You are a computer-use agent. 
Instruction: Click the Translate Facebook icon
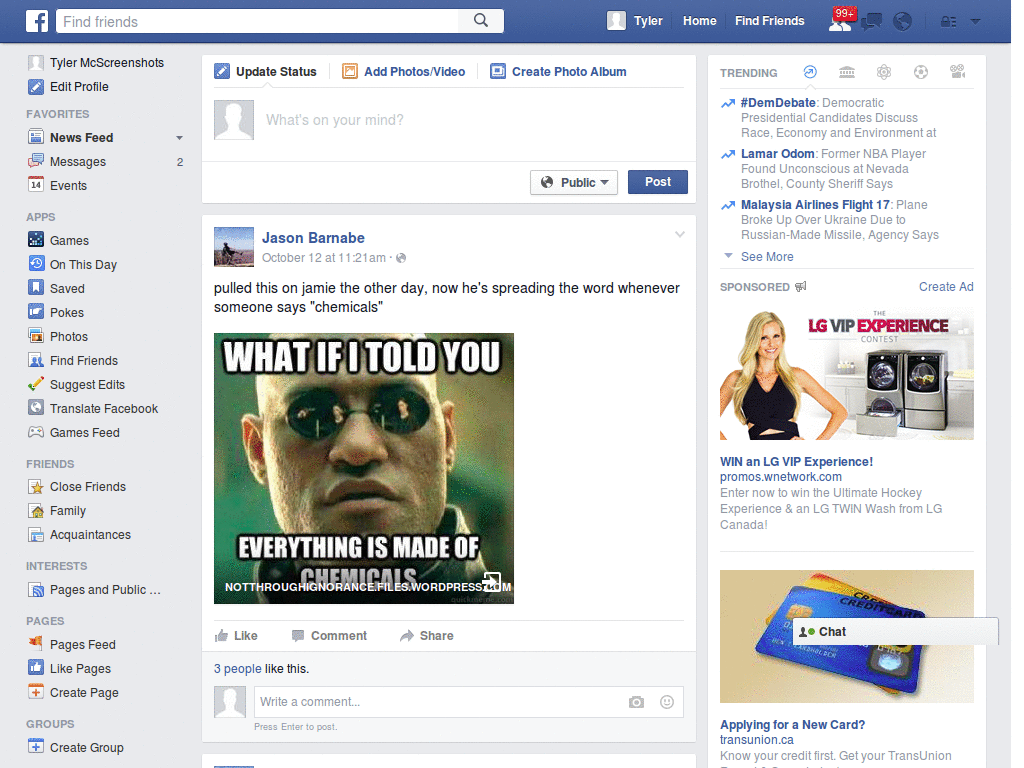(36, 408)
